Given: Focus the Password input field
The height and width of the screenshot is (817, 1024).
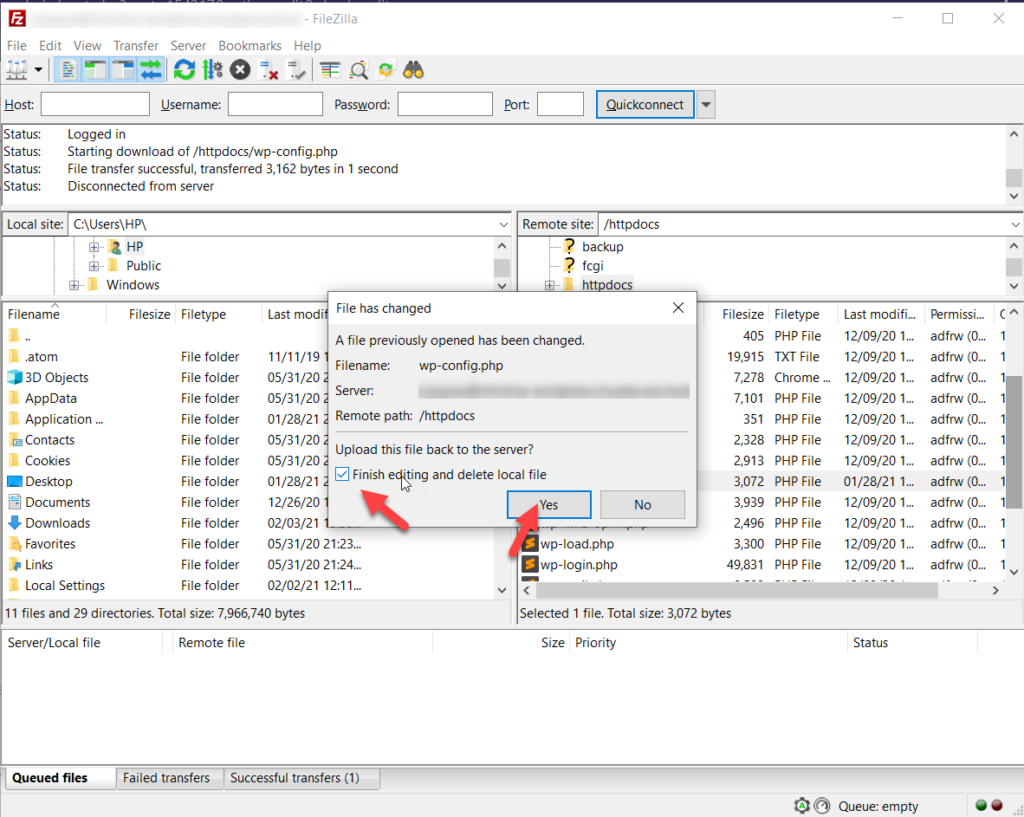Looking at the screenshot, I should [x=445, y=104].
